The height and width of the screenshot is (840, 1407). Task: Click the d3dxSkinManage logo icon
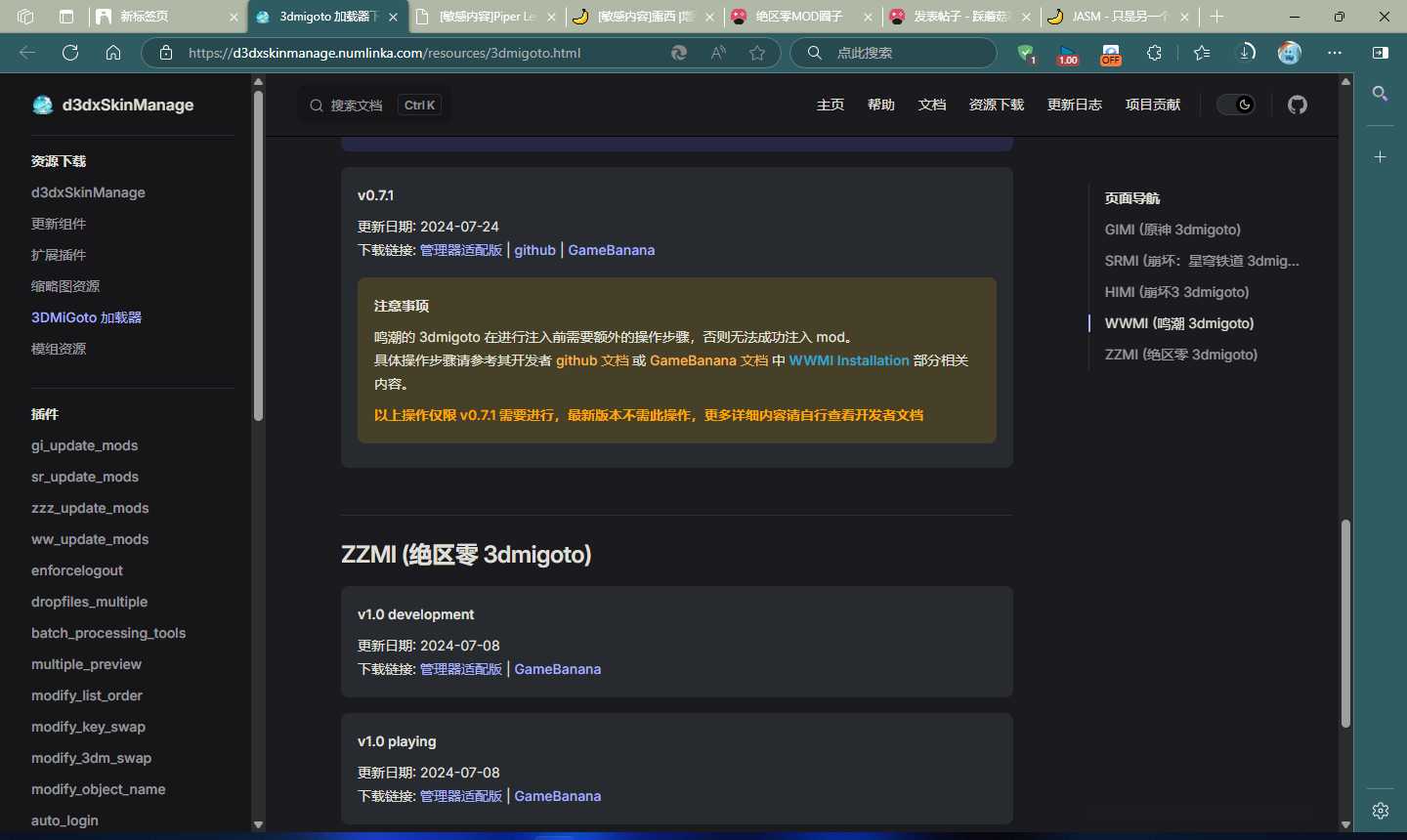pos(43,105)
